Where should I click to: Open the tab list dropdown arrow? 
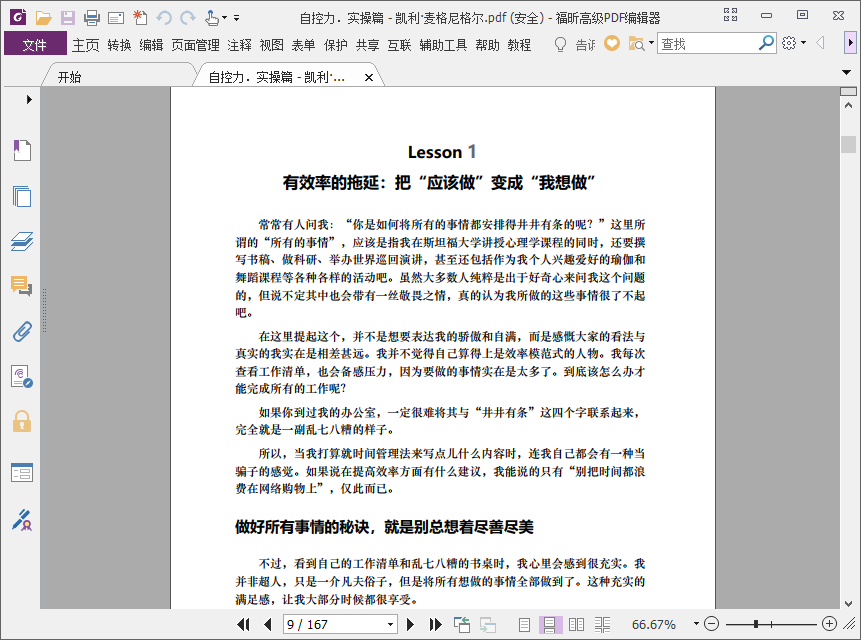pos(846,72)
